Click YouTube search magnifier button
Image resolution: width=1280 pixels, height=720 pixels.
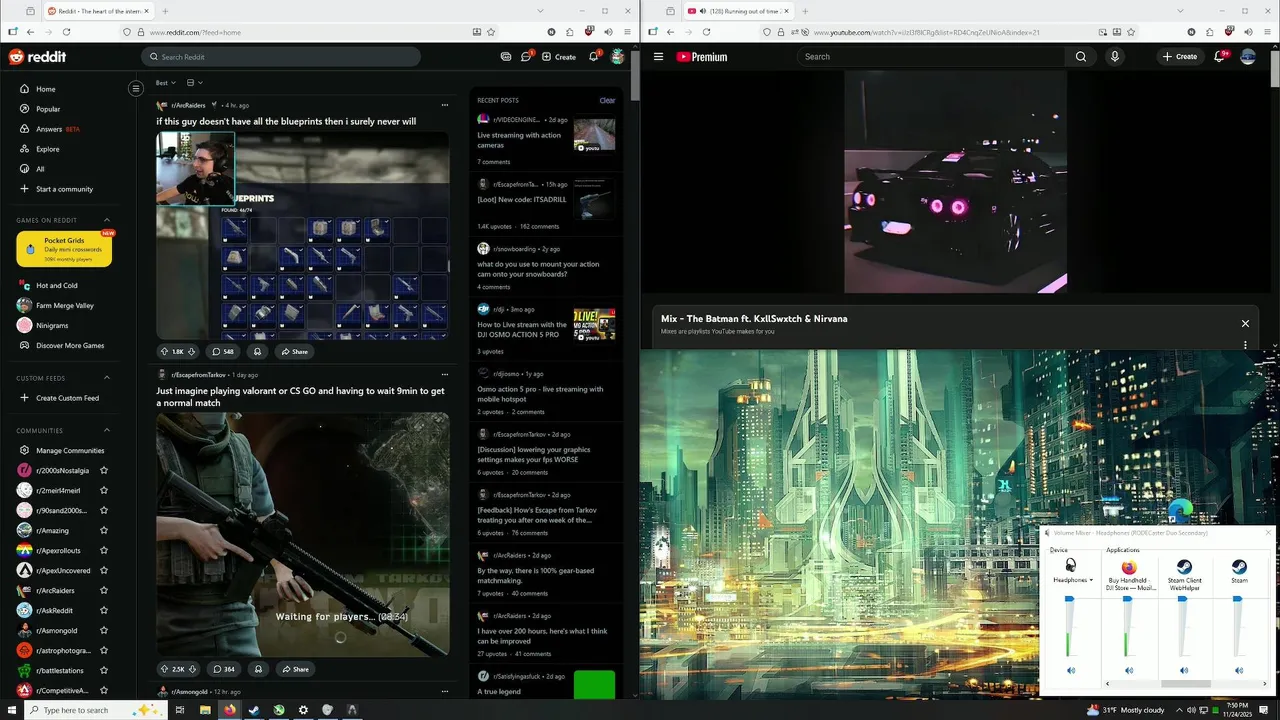[x=1081, y=57]
